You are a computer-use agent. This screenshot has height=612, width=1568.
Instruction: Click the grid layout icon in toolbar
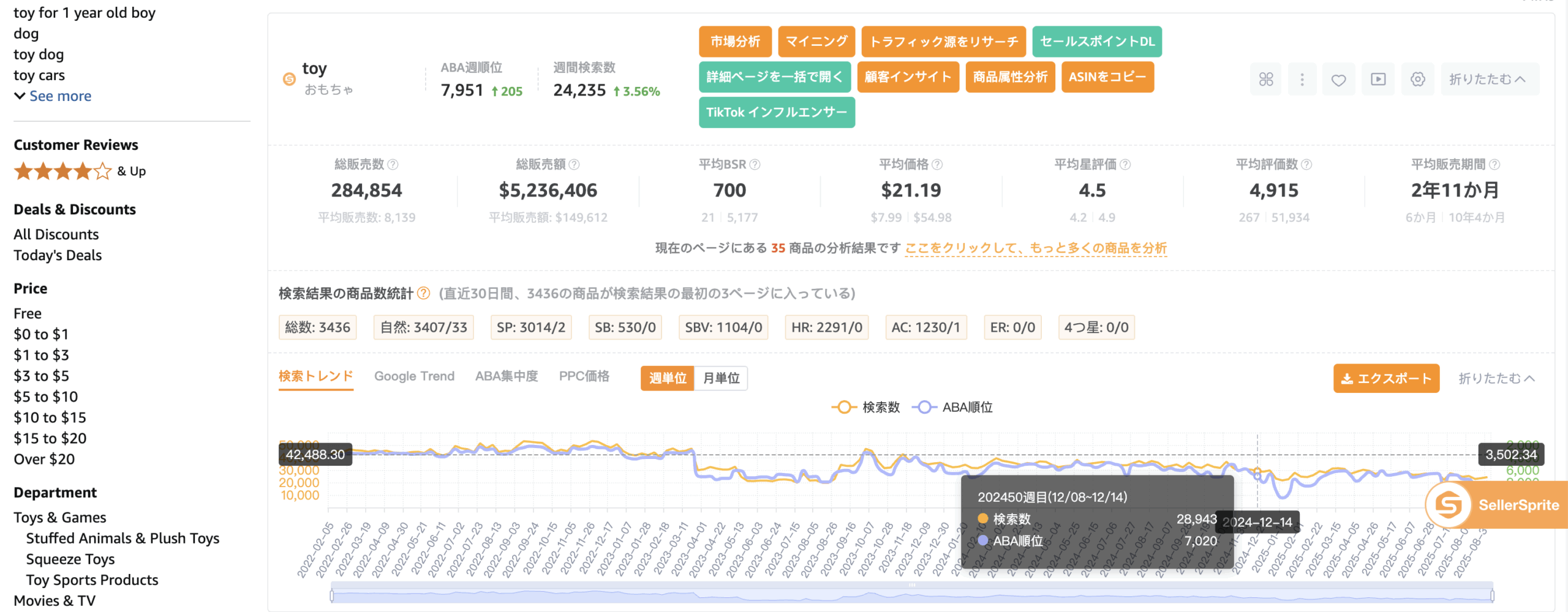point(1265,79)
